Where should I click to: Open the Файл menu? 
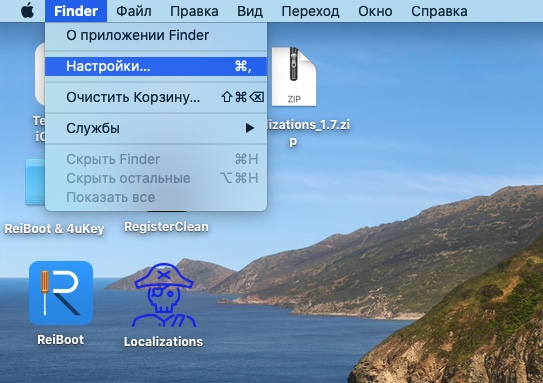(134, 11)
